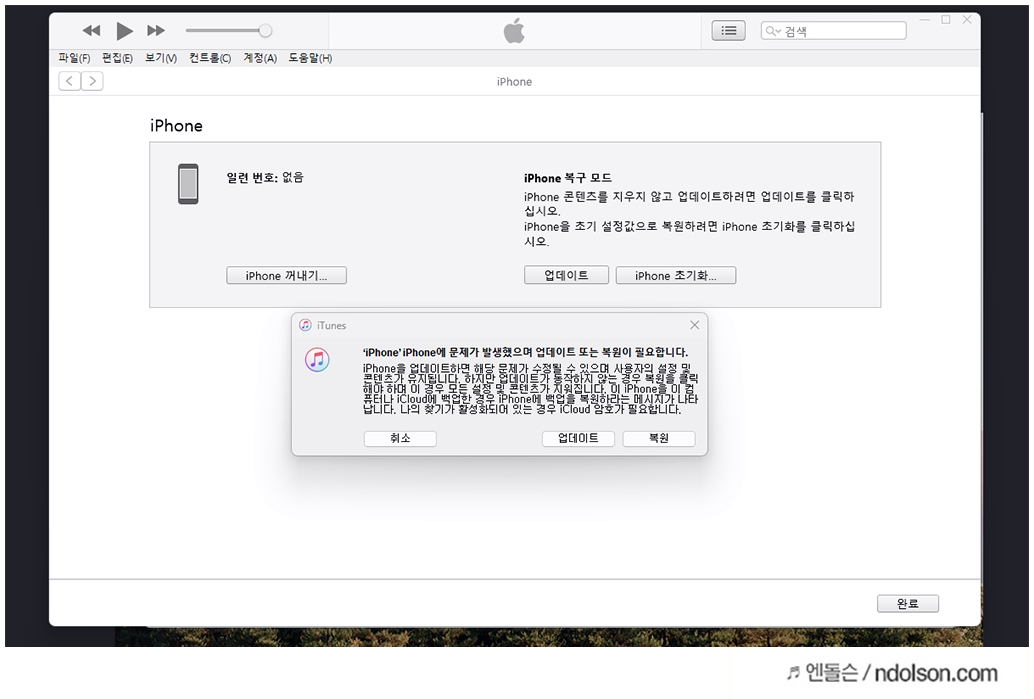Click the iPhone 복구 모드 heading
The width and height of the screenshot is (1034, 699).
point(568,178)
